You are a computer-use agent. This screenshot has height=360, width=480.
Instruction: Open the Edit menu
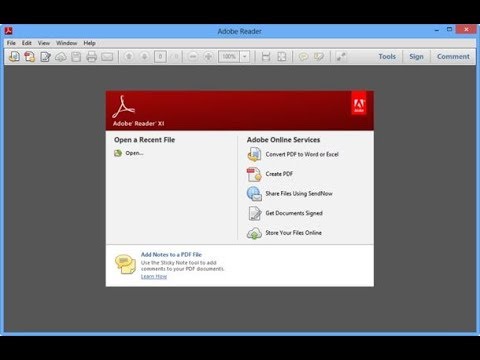click(27, 43)
